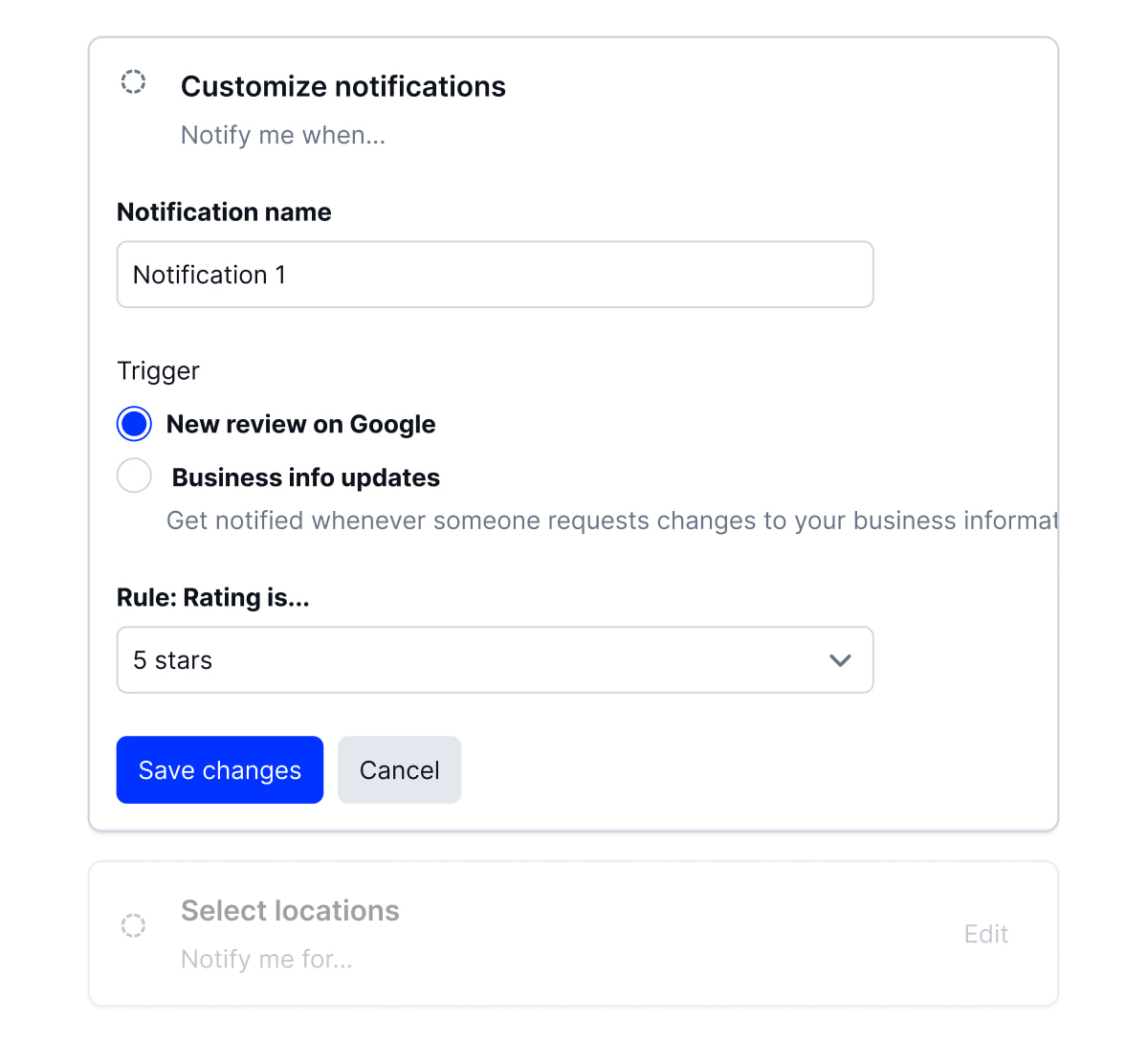Screen dimensions: 1148x1043
Task: Click the business info updates description text
Action: coord(612,521)
